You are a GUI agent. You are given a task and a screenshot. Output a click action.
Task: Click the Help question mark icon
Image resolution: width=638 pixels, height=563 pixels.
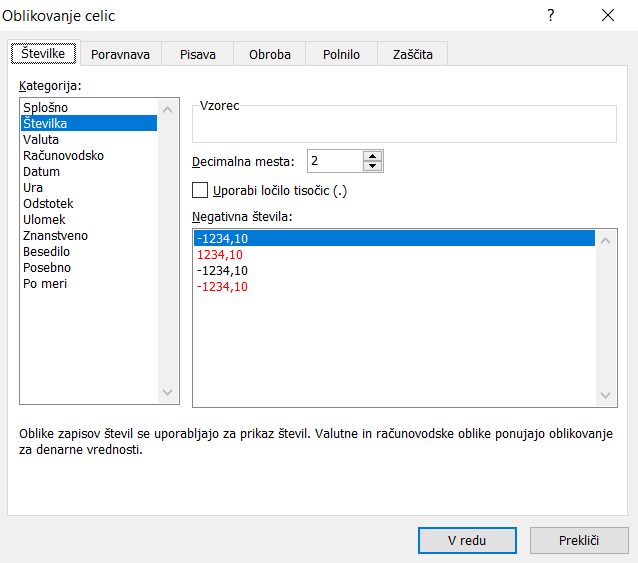click(x=550, y=15)
